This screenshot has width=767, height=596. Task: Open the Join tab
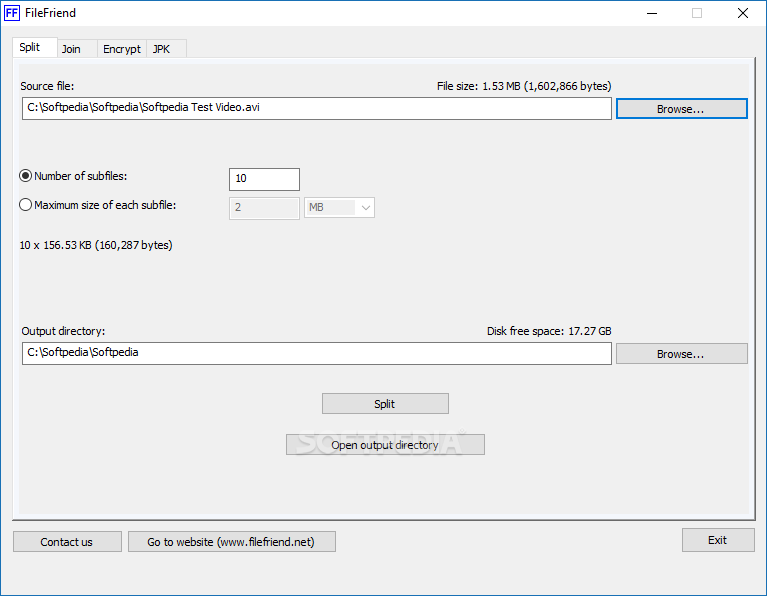click(x=77, y=49)
